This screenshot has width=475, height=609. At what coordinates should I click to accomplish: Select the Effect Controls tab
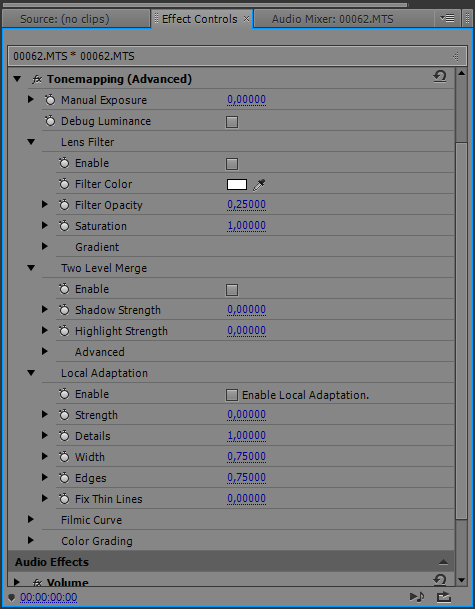point(200,19)
